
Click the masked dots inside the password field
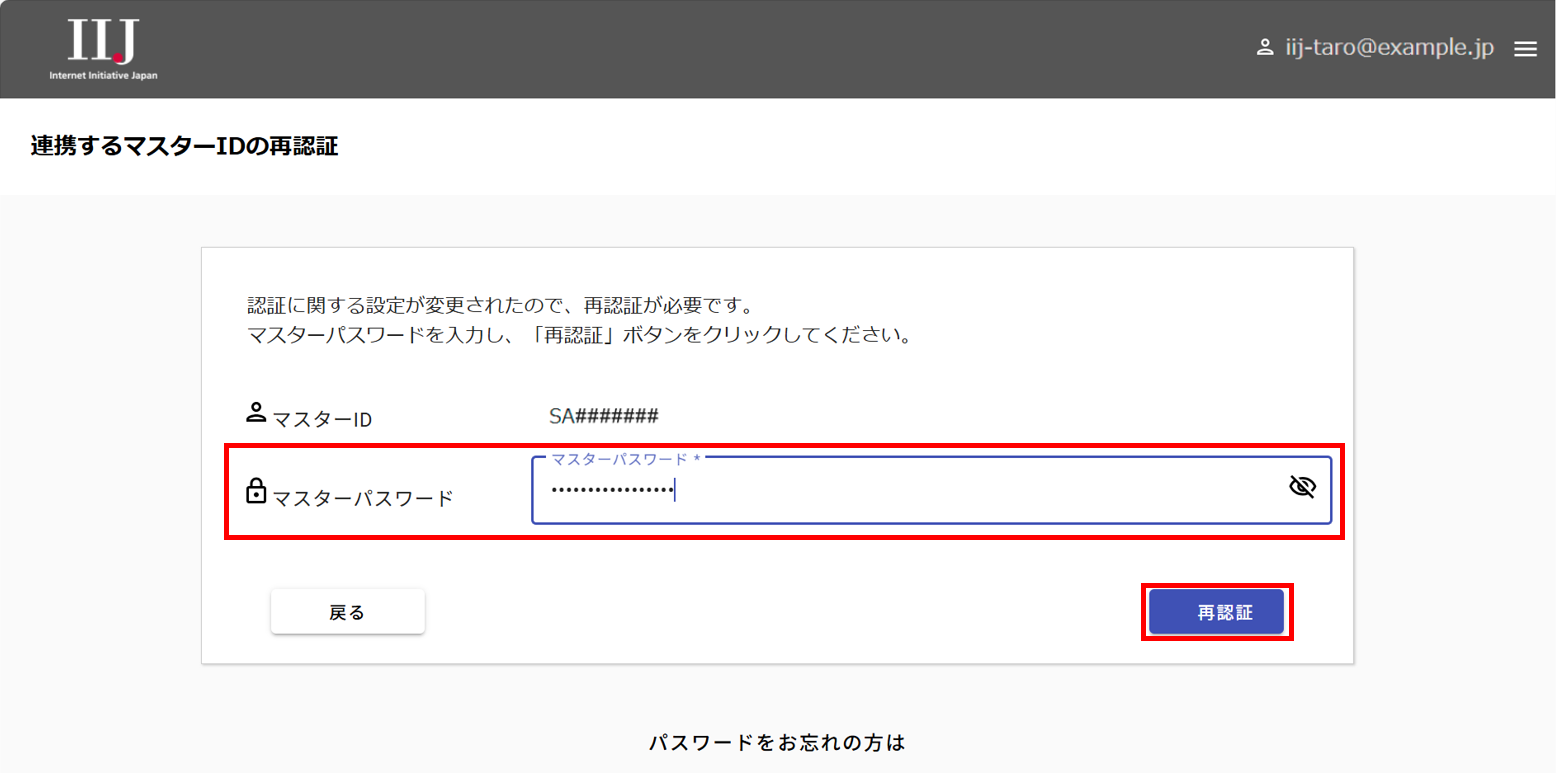click(x=612, y=490)
